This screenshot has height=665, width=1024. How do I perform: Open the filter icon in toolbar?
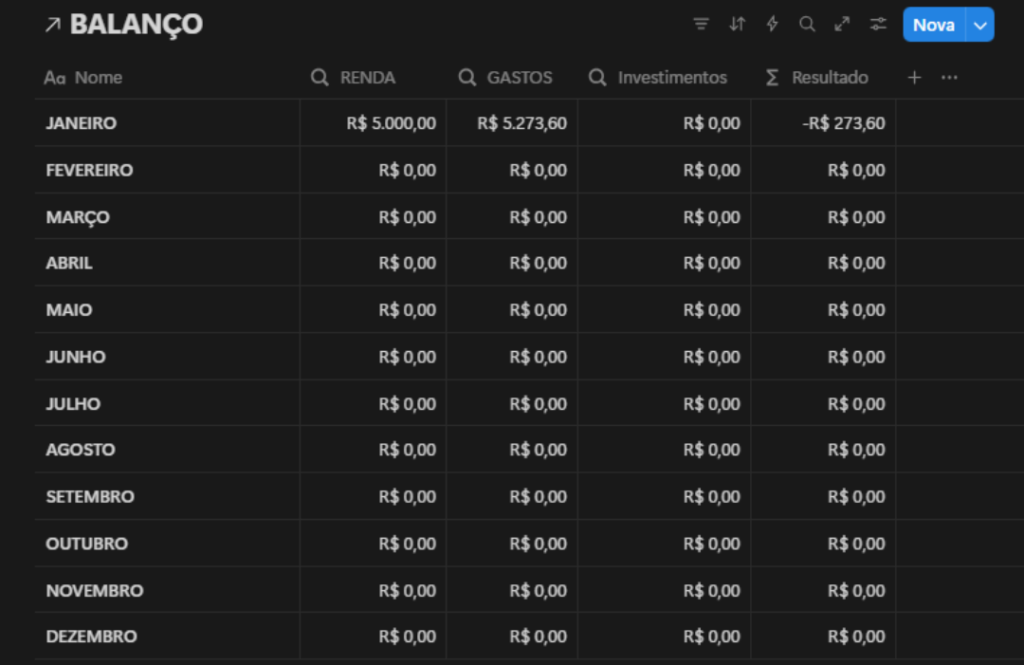click(701, 24)
